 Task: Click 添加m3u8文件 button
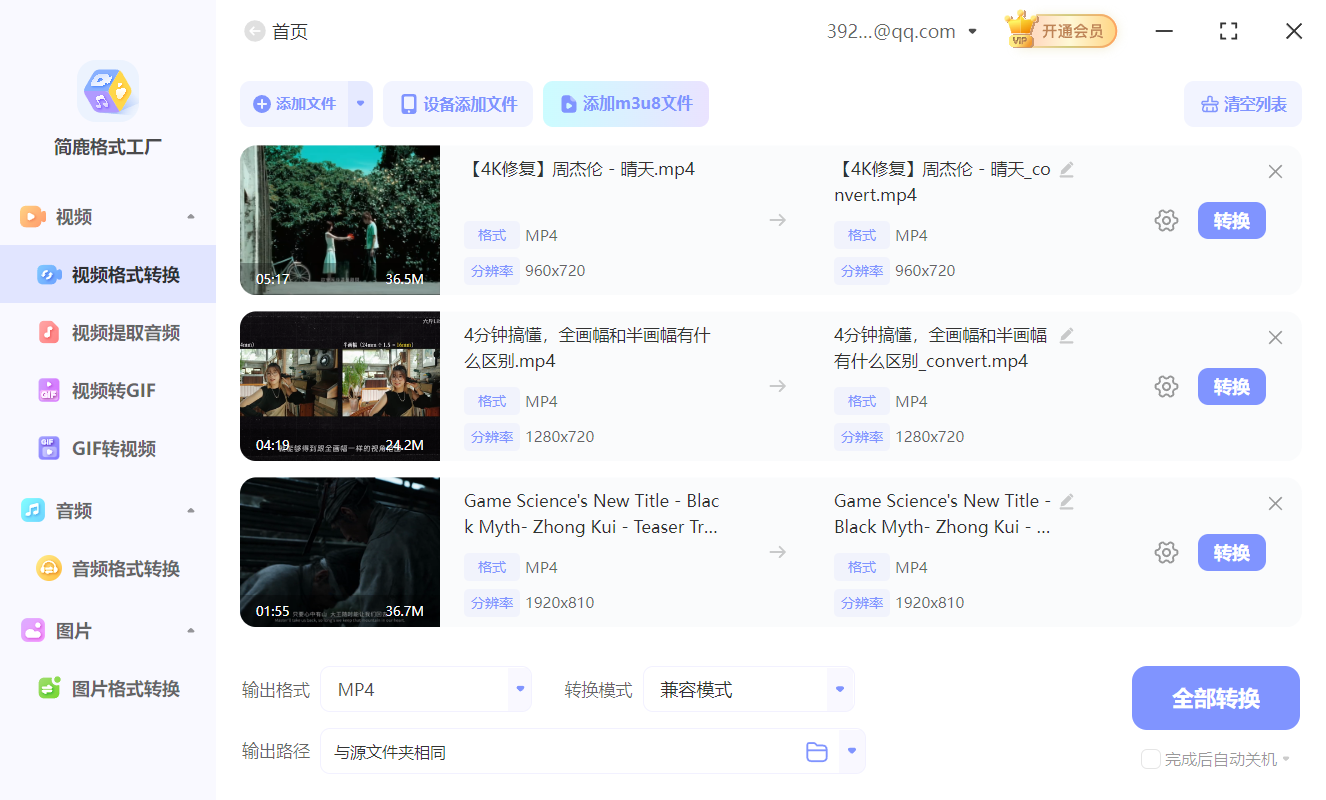[x=626, y=104]
